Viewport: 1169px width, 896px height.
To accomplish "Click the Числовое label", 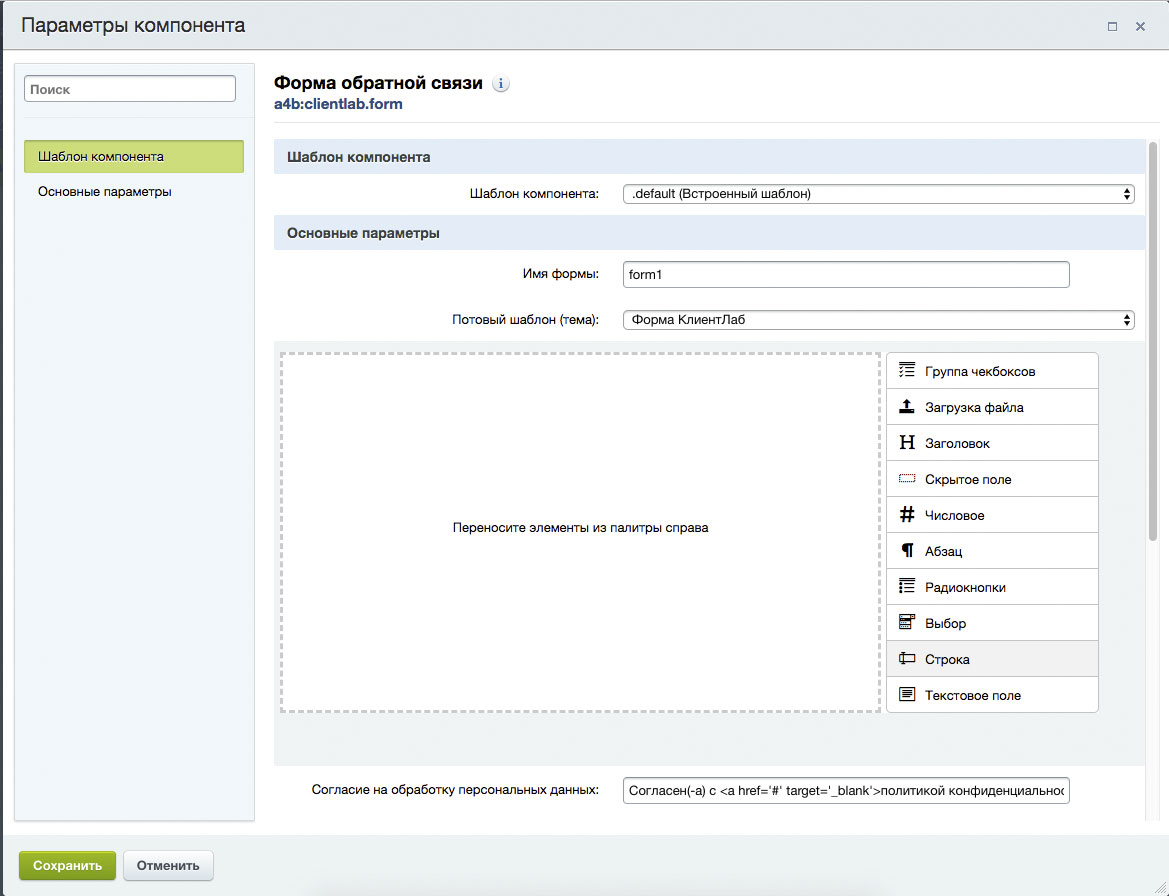I will [x=954, y=515].
